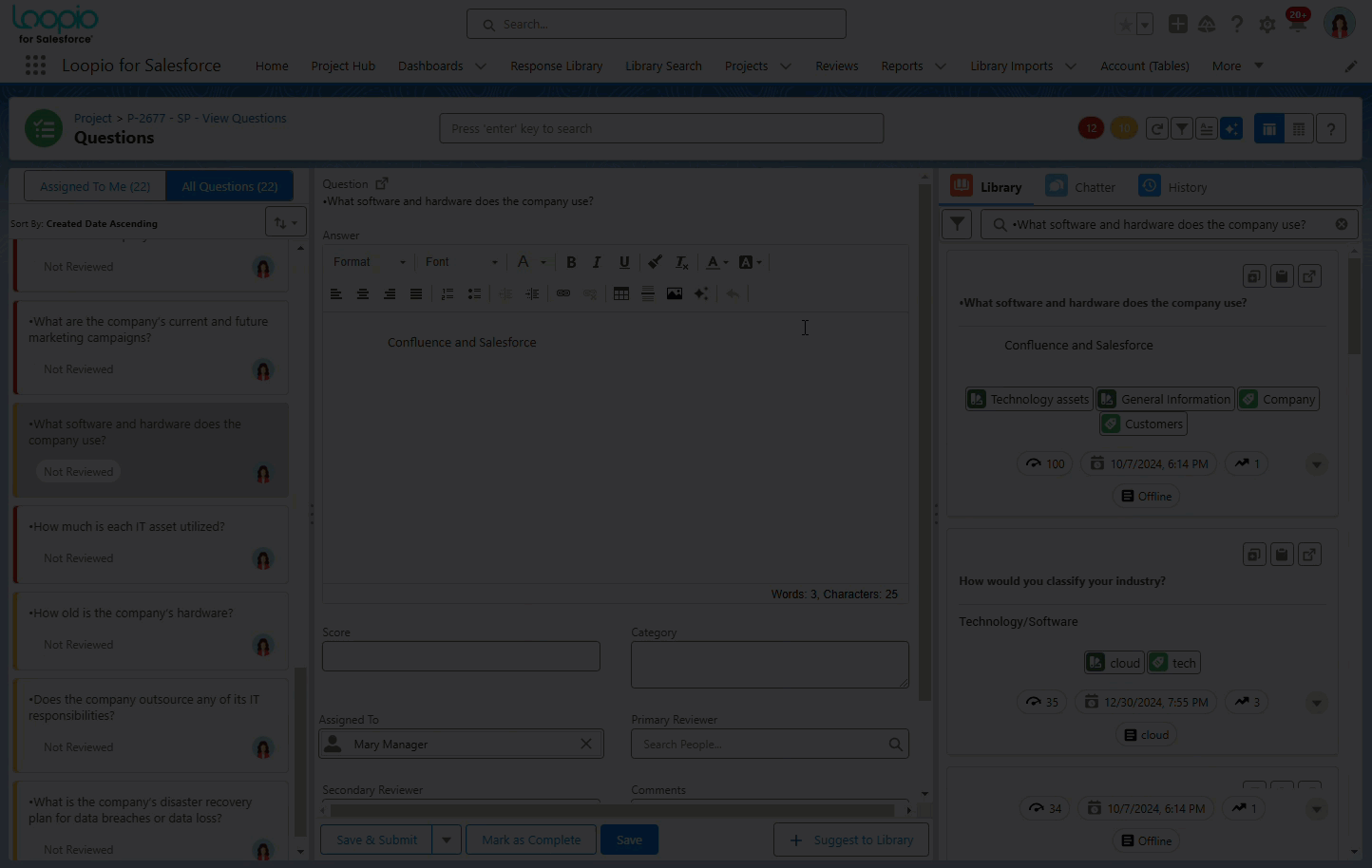Increase indent in answer editor
1372x868 pixels.
[x=532, y=293]
